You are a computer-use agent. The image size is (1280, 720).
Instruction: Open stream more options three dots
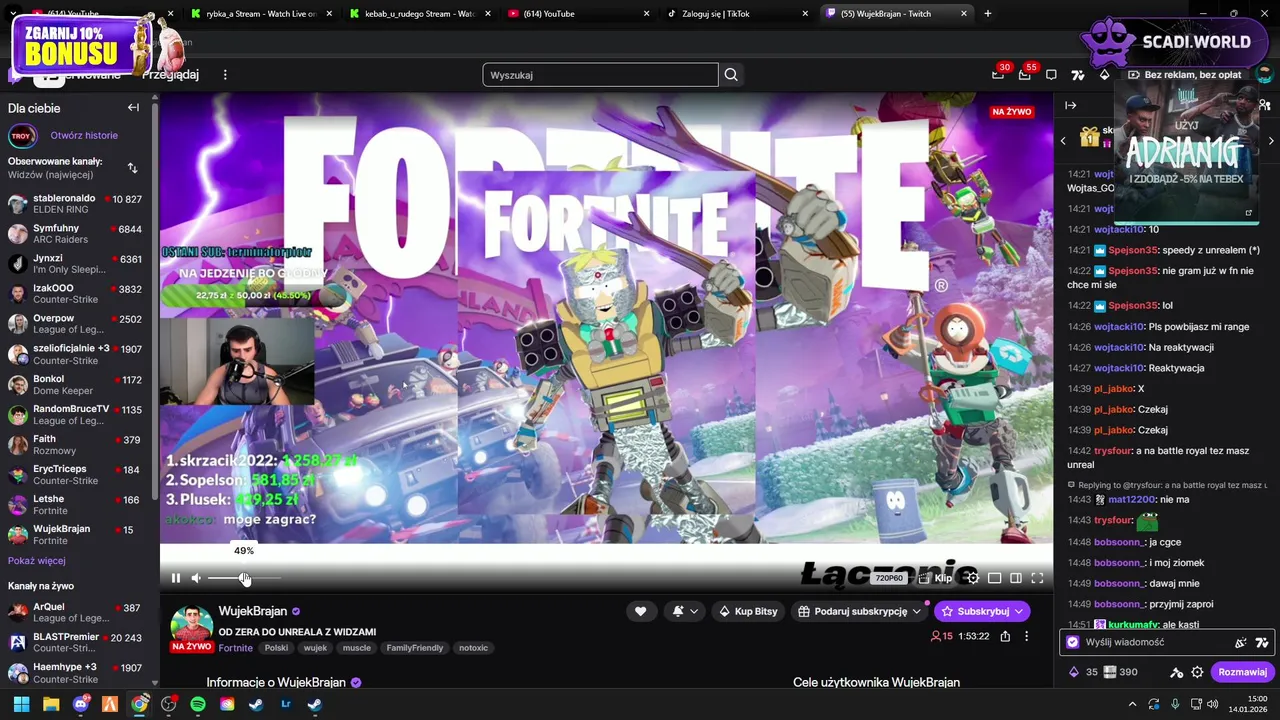(x=1026, y=636)
